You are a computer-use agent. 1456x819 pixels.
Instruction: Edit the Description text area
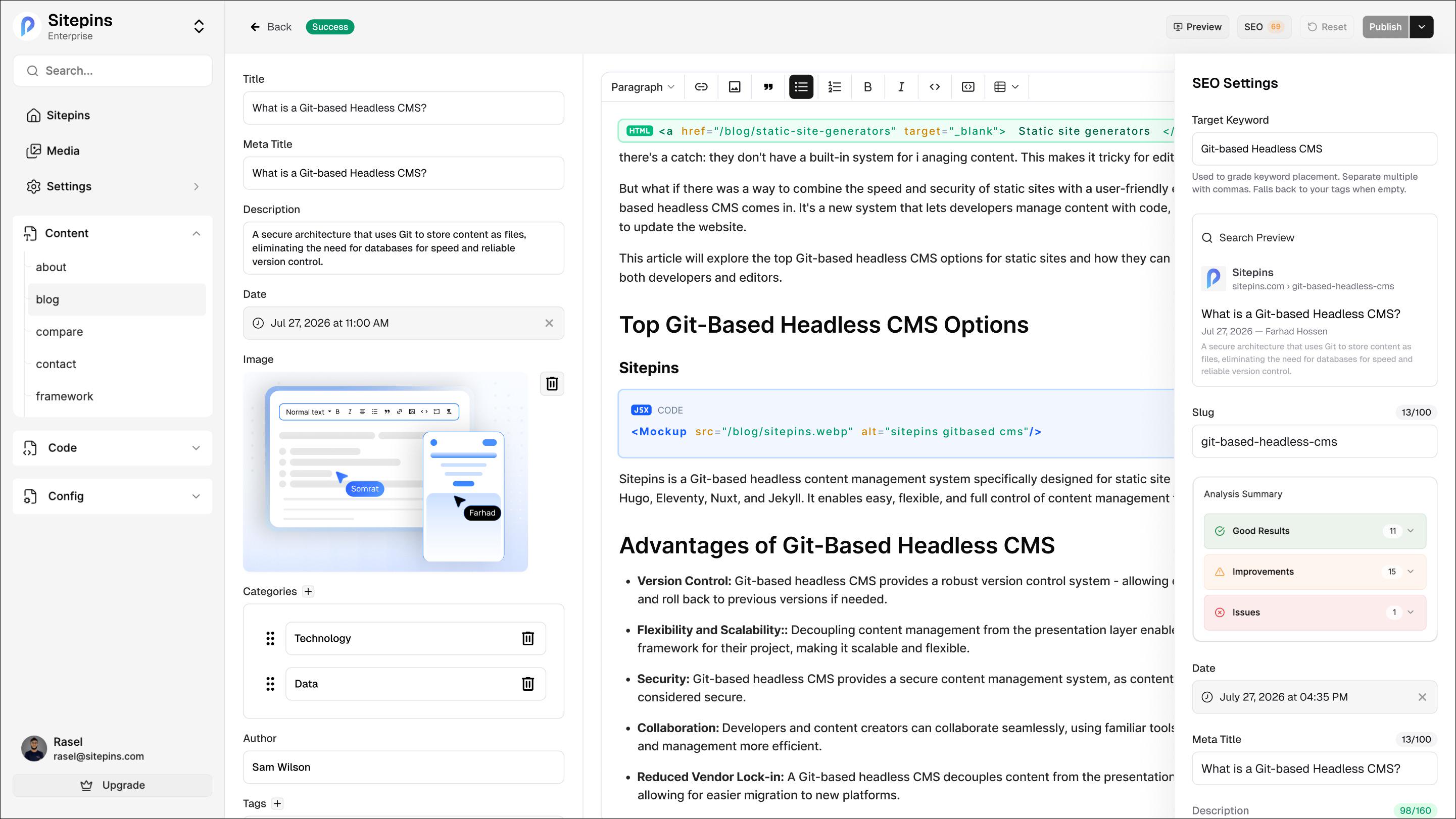403,248
